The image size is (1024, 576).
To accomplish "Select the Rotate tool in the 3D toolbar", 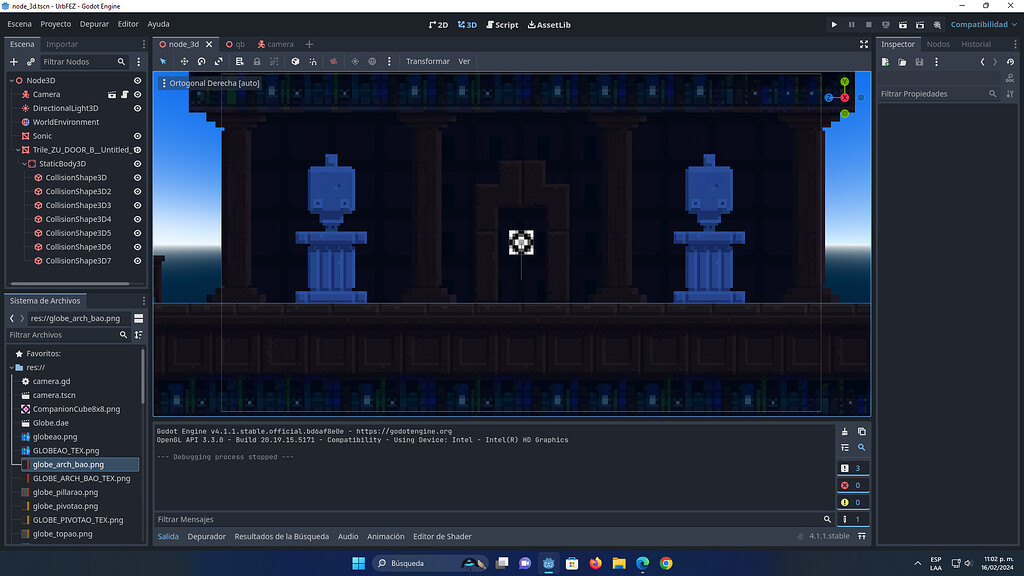I will tap(202, 61).
